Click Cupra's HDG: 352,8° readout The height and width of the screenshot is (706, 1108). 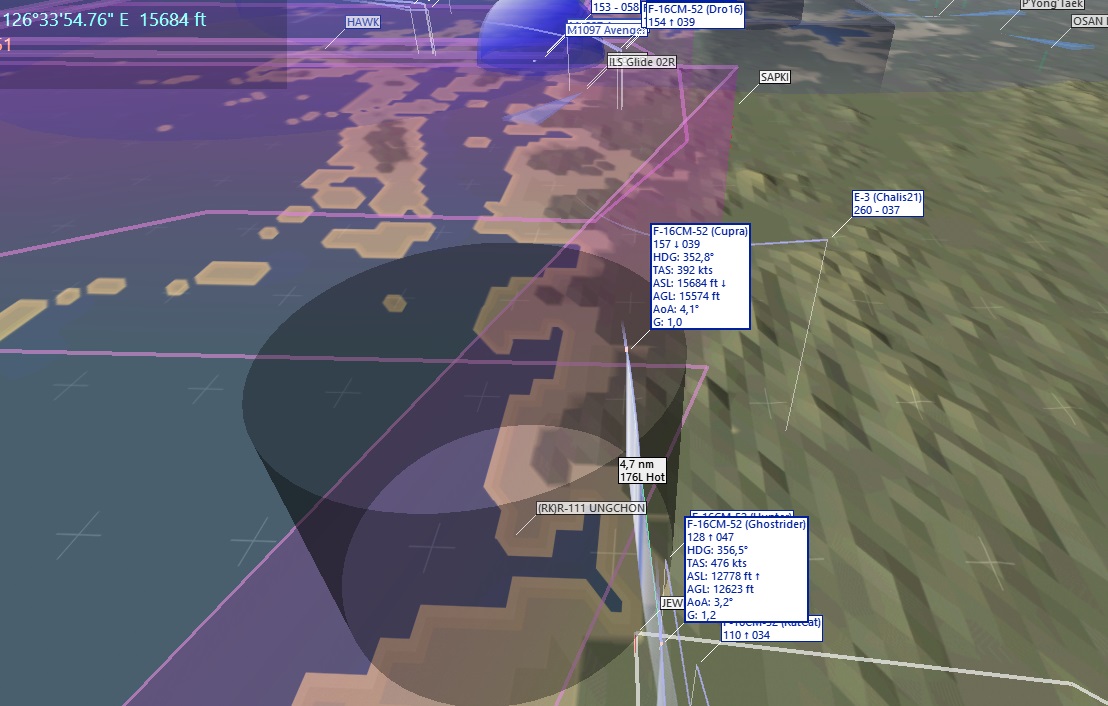pyautogui.click(x=683, y=257)
